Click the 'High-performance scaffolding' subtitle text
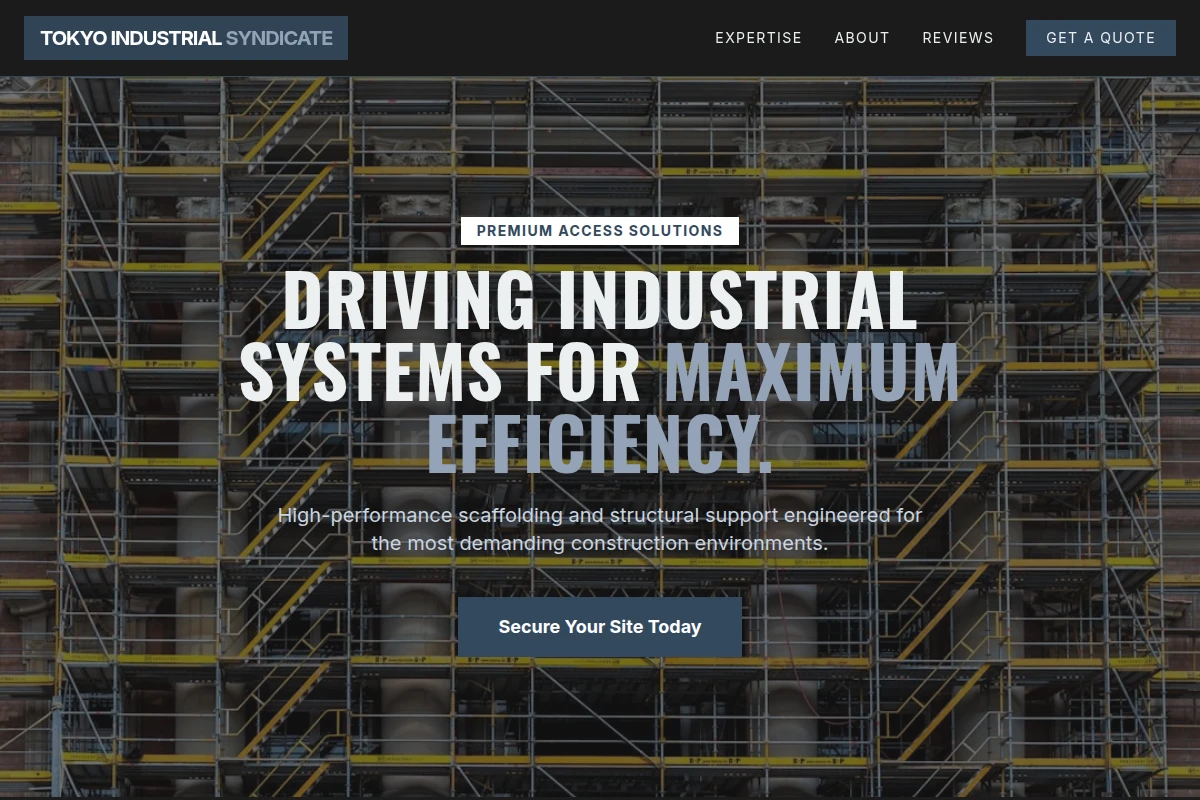 click(x=600, y=530)
